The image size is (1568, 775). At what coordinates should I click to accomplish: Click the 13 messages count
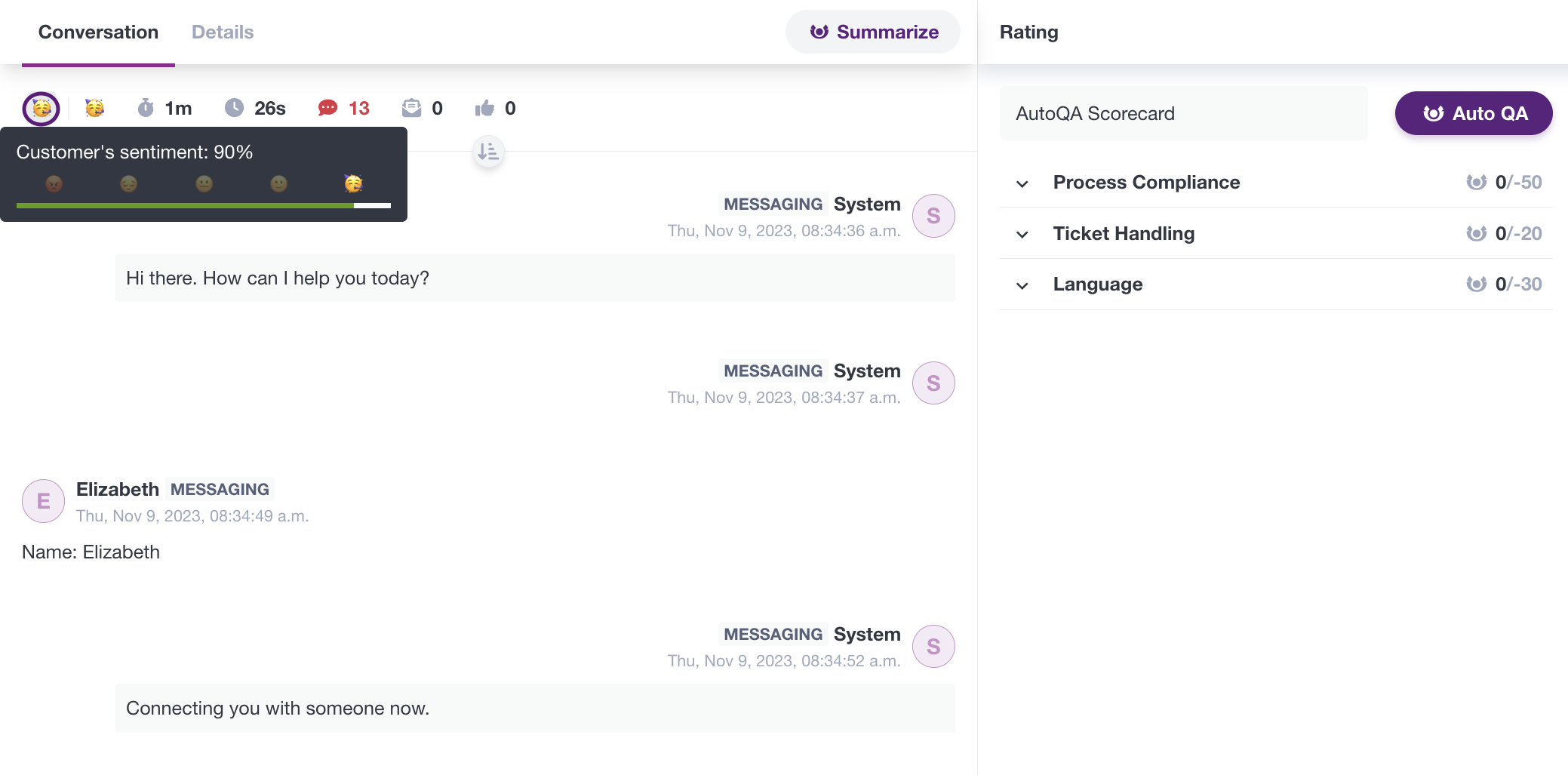pyautogui.click(x=359, y=108)
